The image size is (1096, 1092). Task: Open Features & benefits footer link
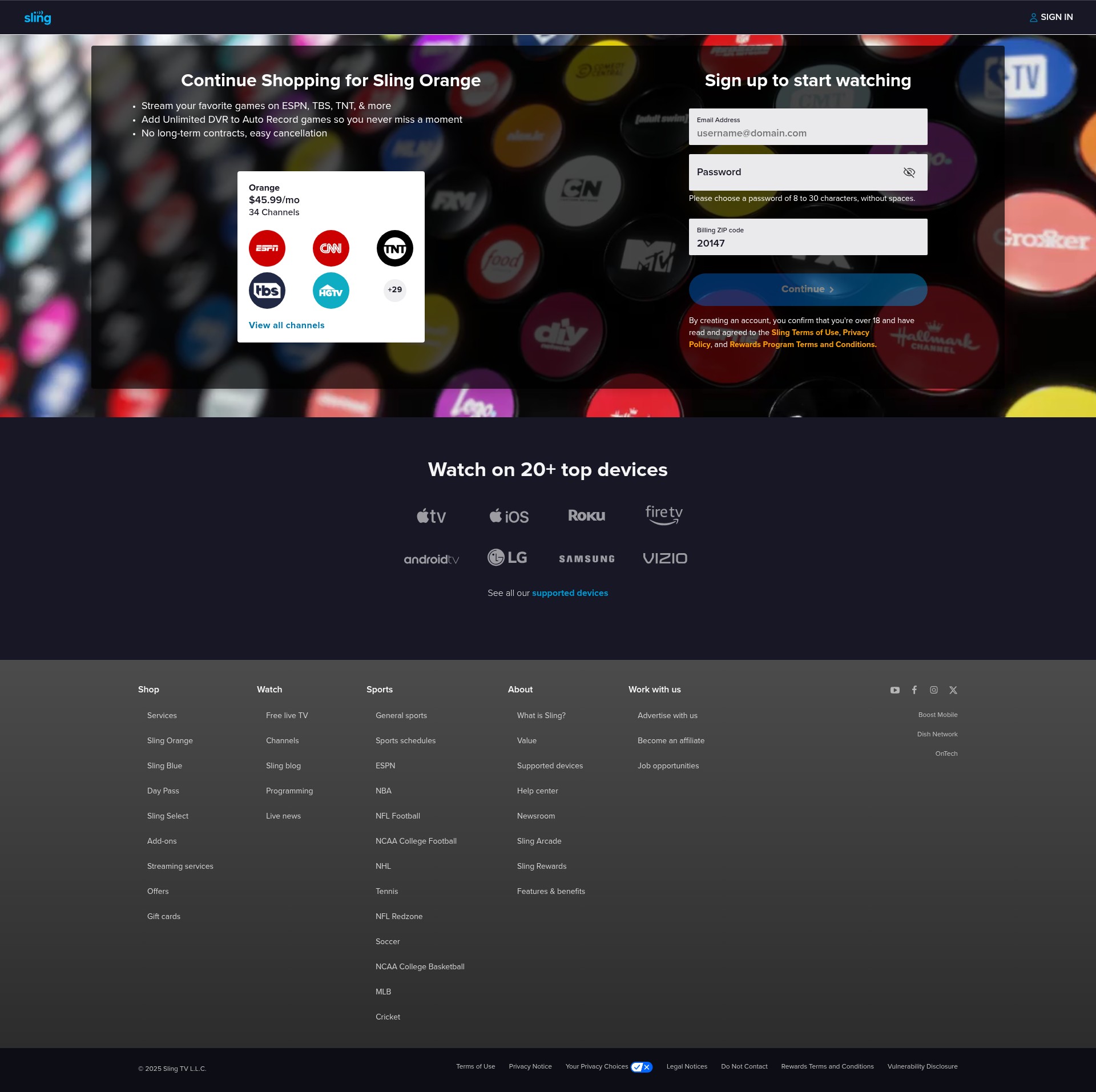[551, 891]
